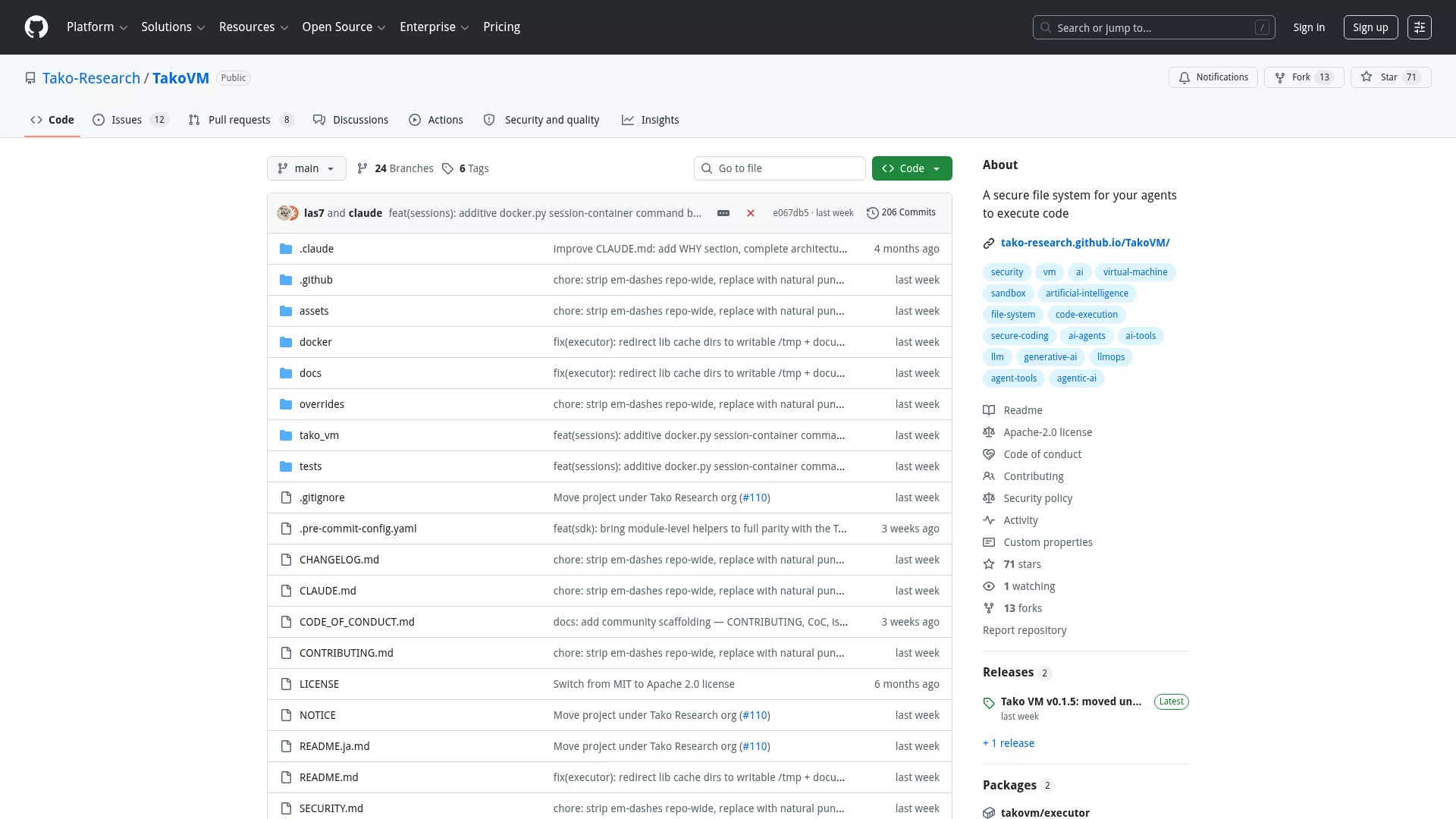Click the tag icon beside Tako VM v0.1.5 release
This screenshot has width=1456, height=819.
[989, 703]
